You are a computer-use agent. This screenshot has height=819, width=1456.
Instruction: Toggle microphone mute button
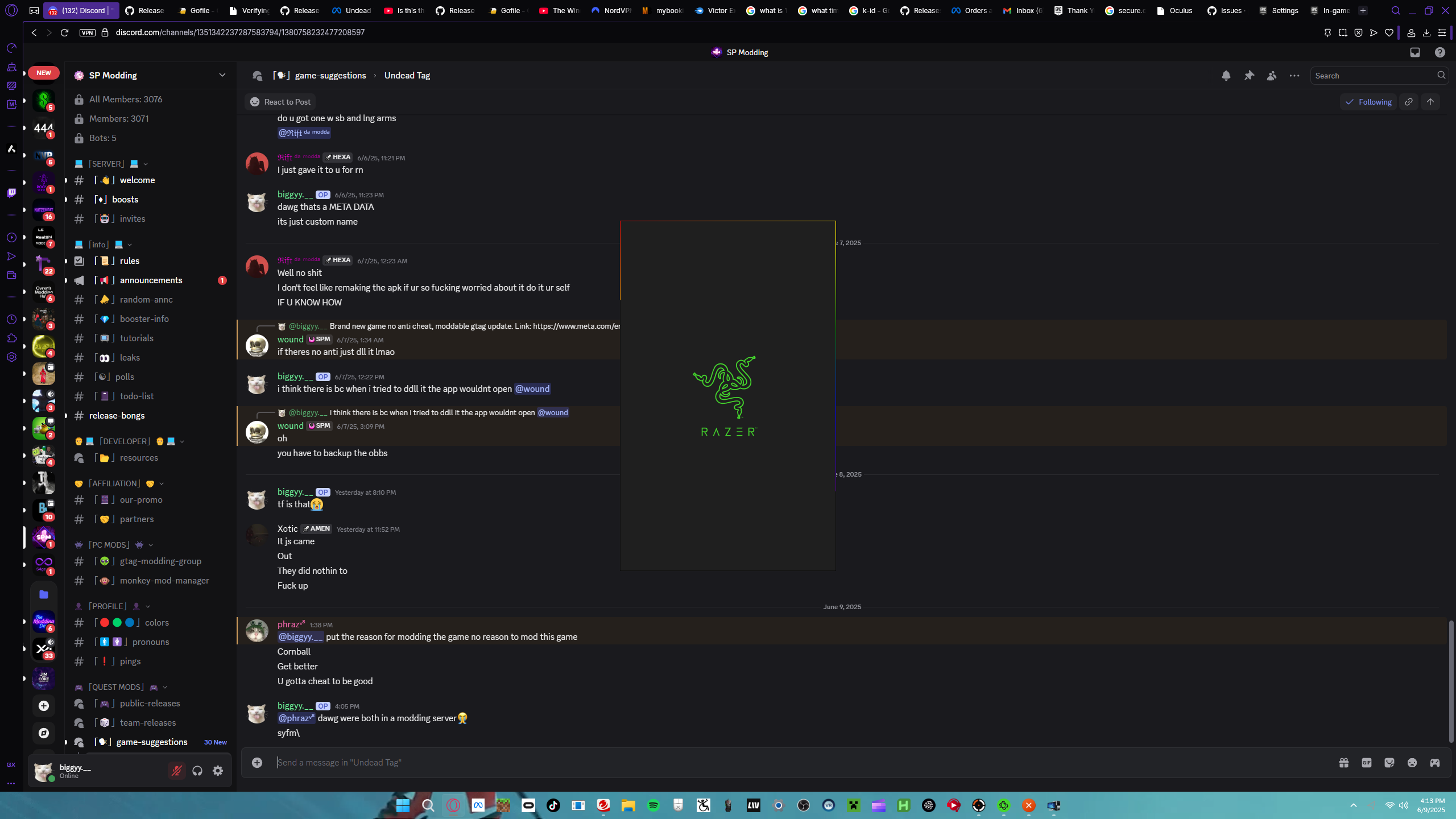[x=177, y=771]
